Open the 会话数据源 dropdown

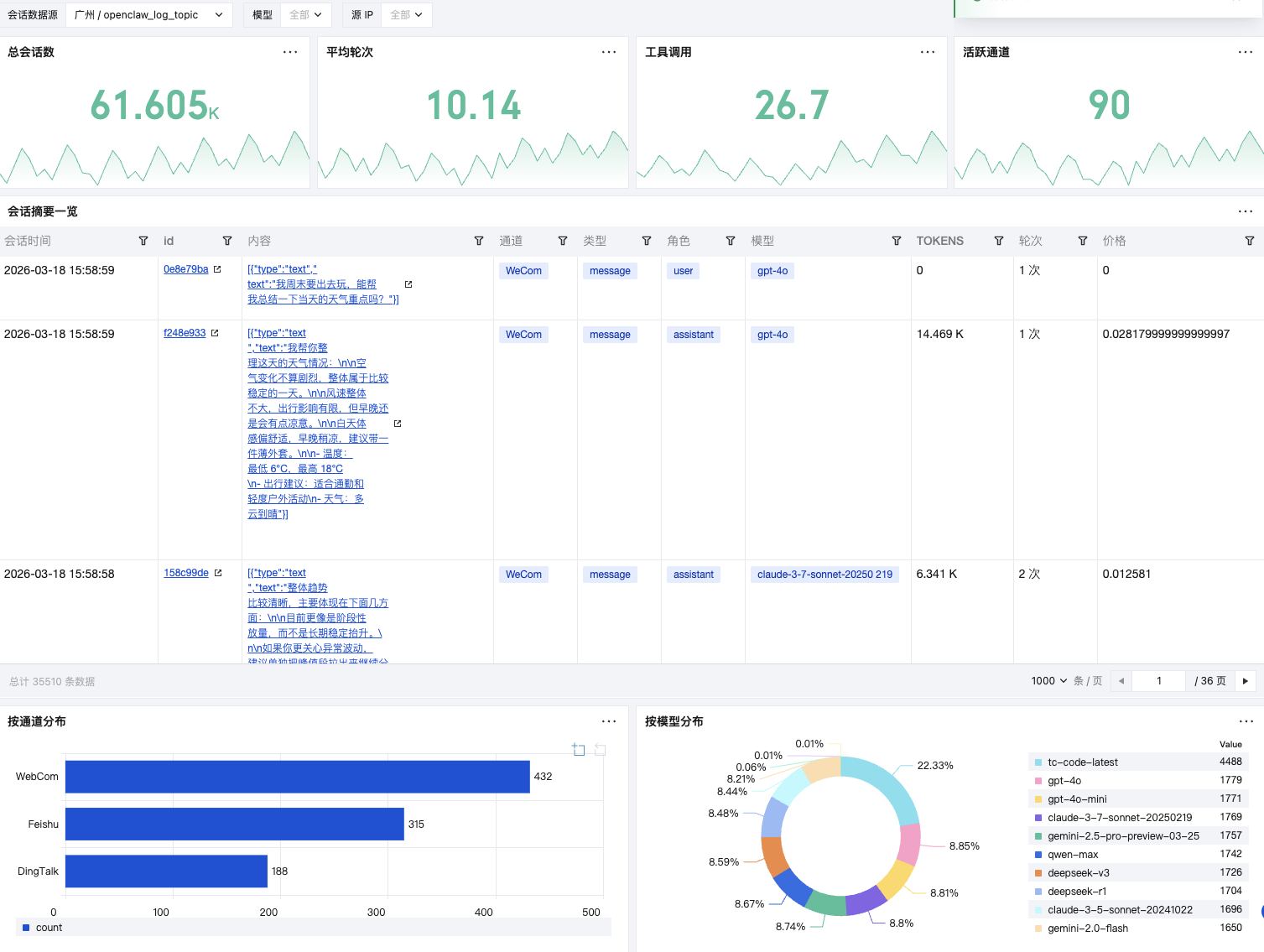[148, 15]
